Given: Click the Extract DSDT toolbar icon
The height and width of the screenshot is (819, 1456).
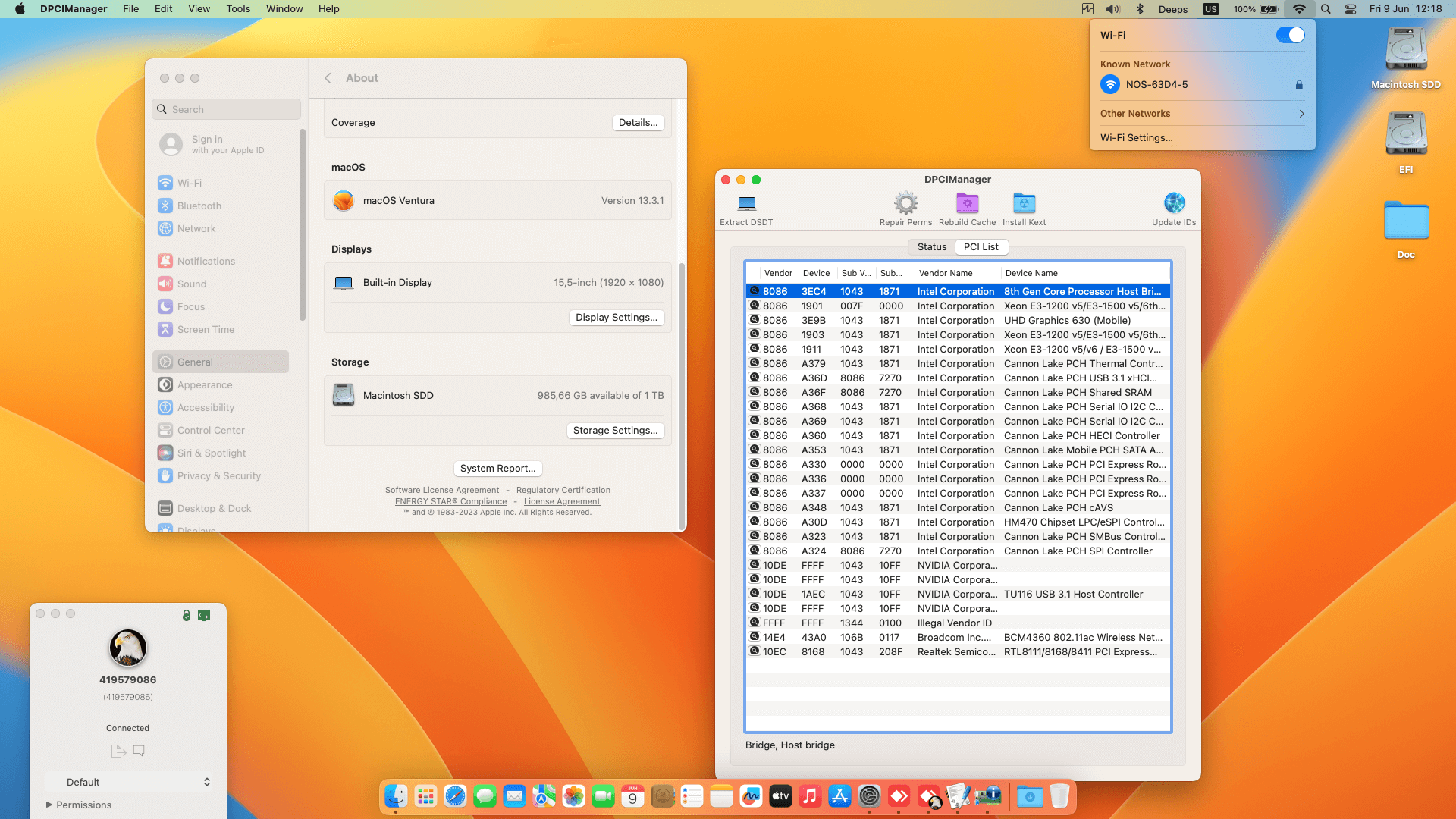Looking at the screenshot, I should [x=746, y=203].
